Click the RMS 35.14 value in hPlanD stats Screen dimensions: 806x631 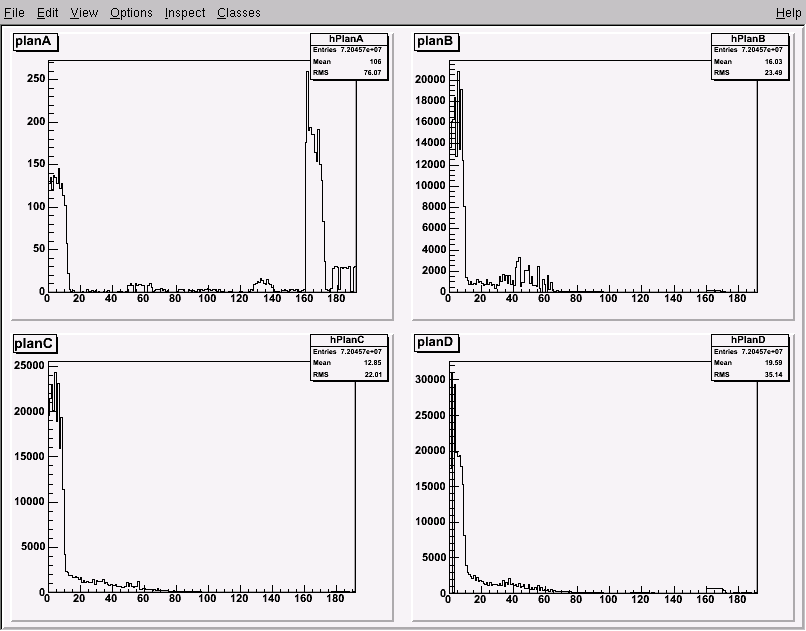coord(774,375)
